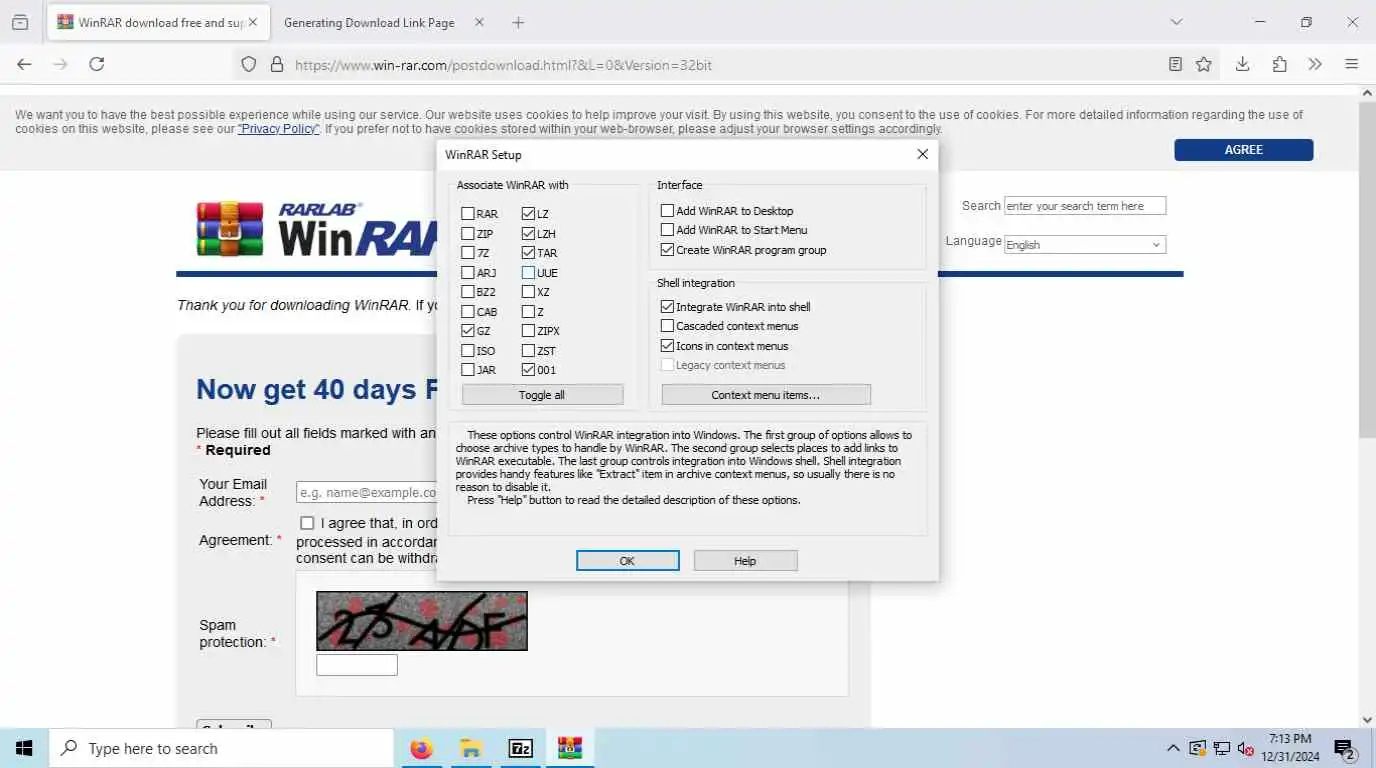The height and width of the screenshot is (768, 1376).
Task: Click the page vertical scrollbar
Action: (1368, 270)
